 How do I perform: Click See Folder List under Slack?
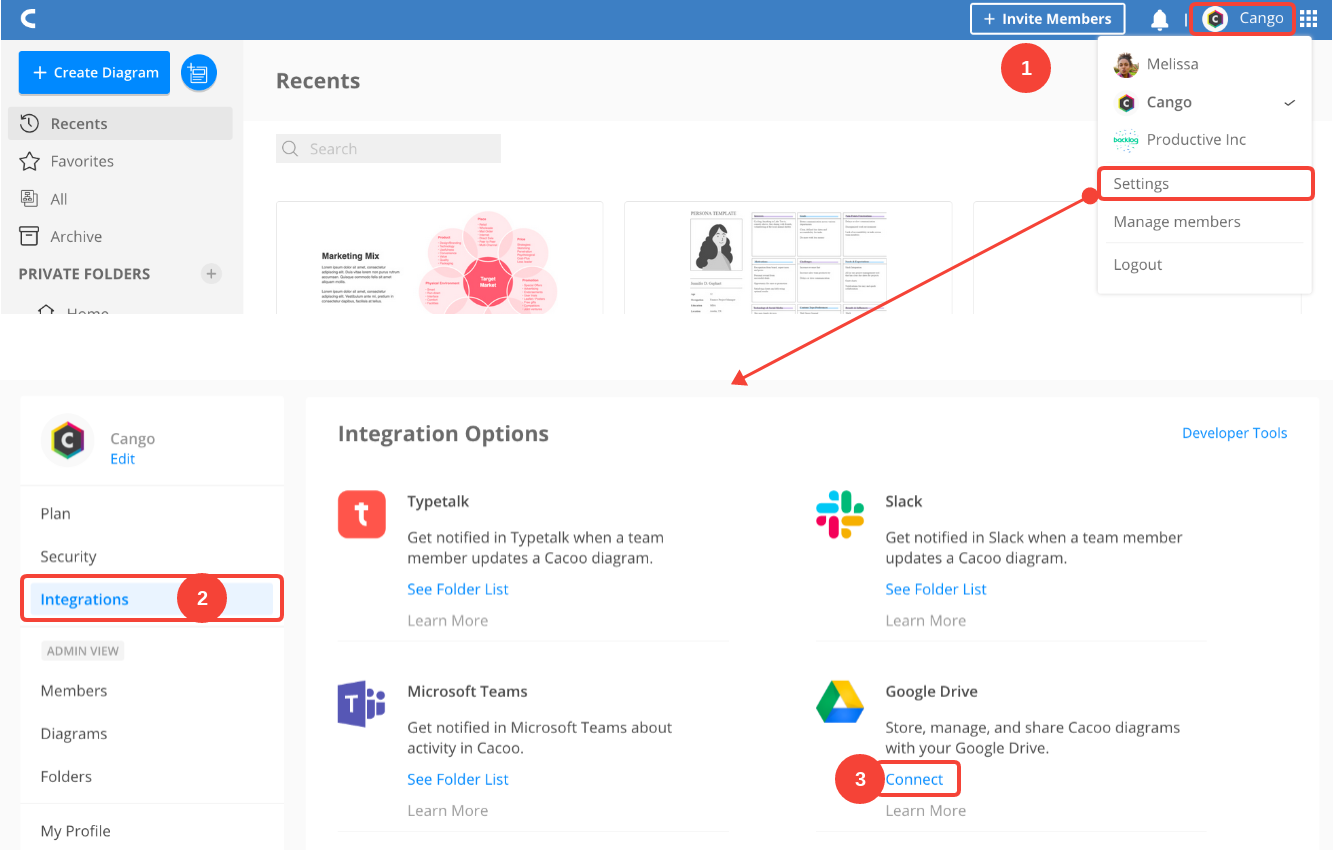936,589
